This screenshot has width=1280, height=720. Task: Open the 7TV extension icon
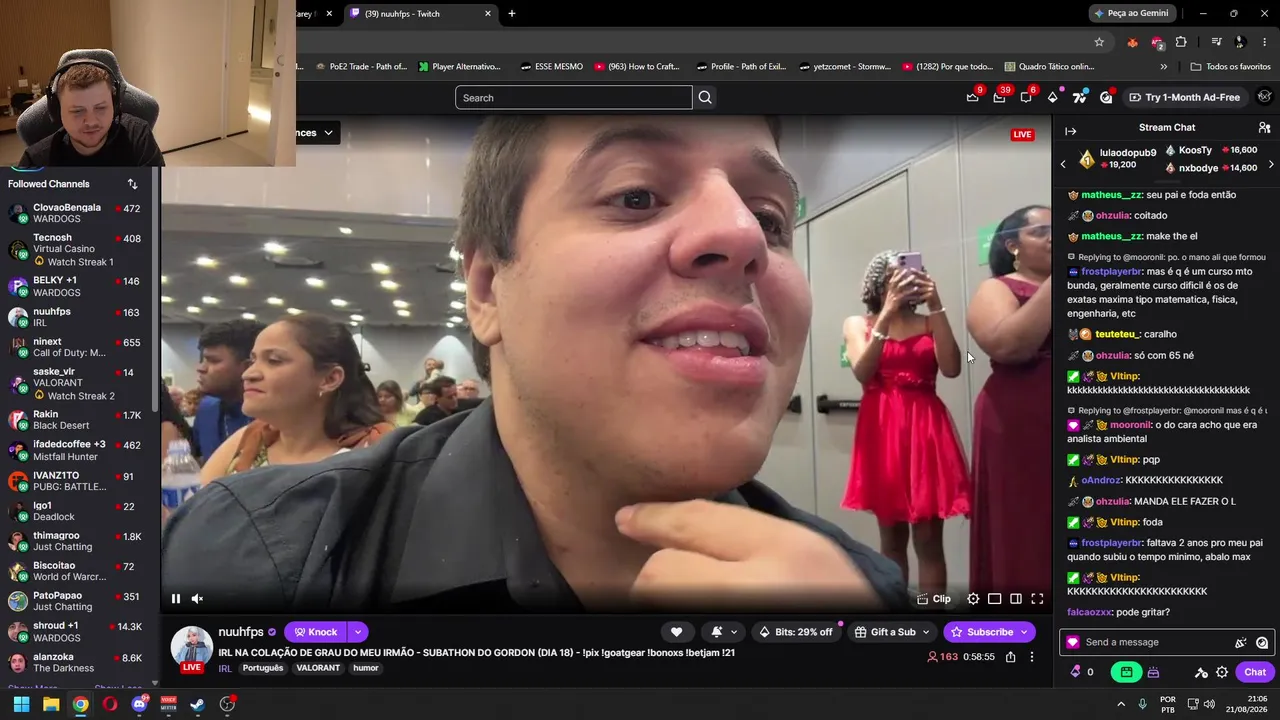[1079, 97]
